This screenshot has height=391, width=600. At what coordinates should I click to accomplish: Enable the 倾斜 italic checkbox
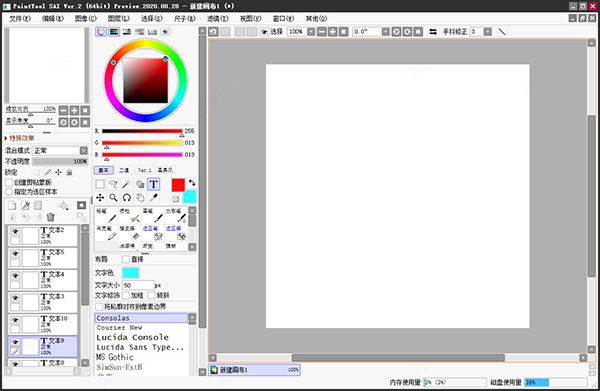152,295
